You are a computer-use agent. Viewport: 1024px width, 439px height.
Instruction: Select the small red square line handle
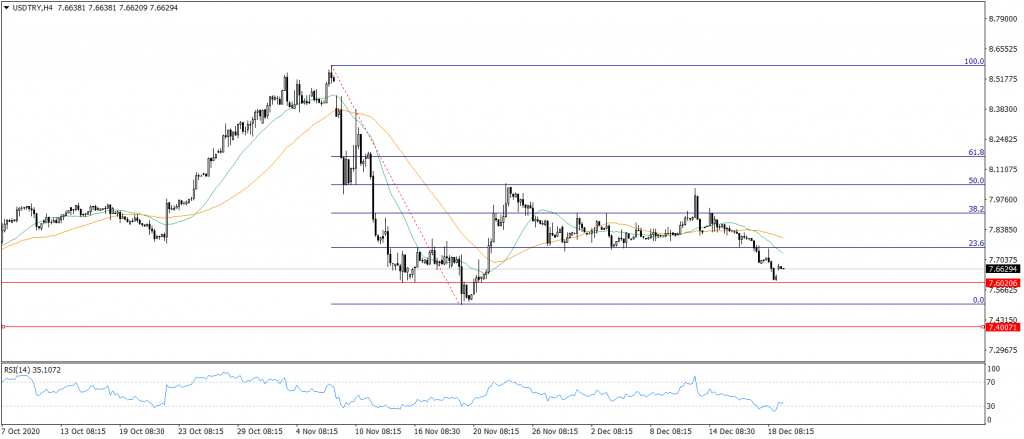pyautogui.click(x=4, y=327)
